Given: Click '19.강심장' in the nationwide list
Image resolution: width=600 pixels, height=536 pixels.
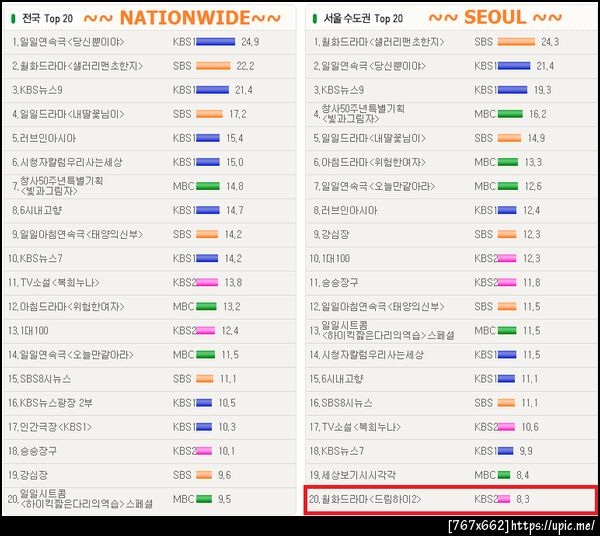Looking at the screenshot, I should pos(28,475).
